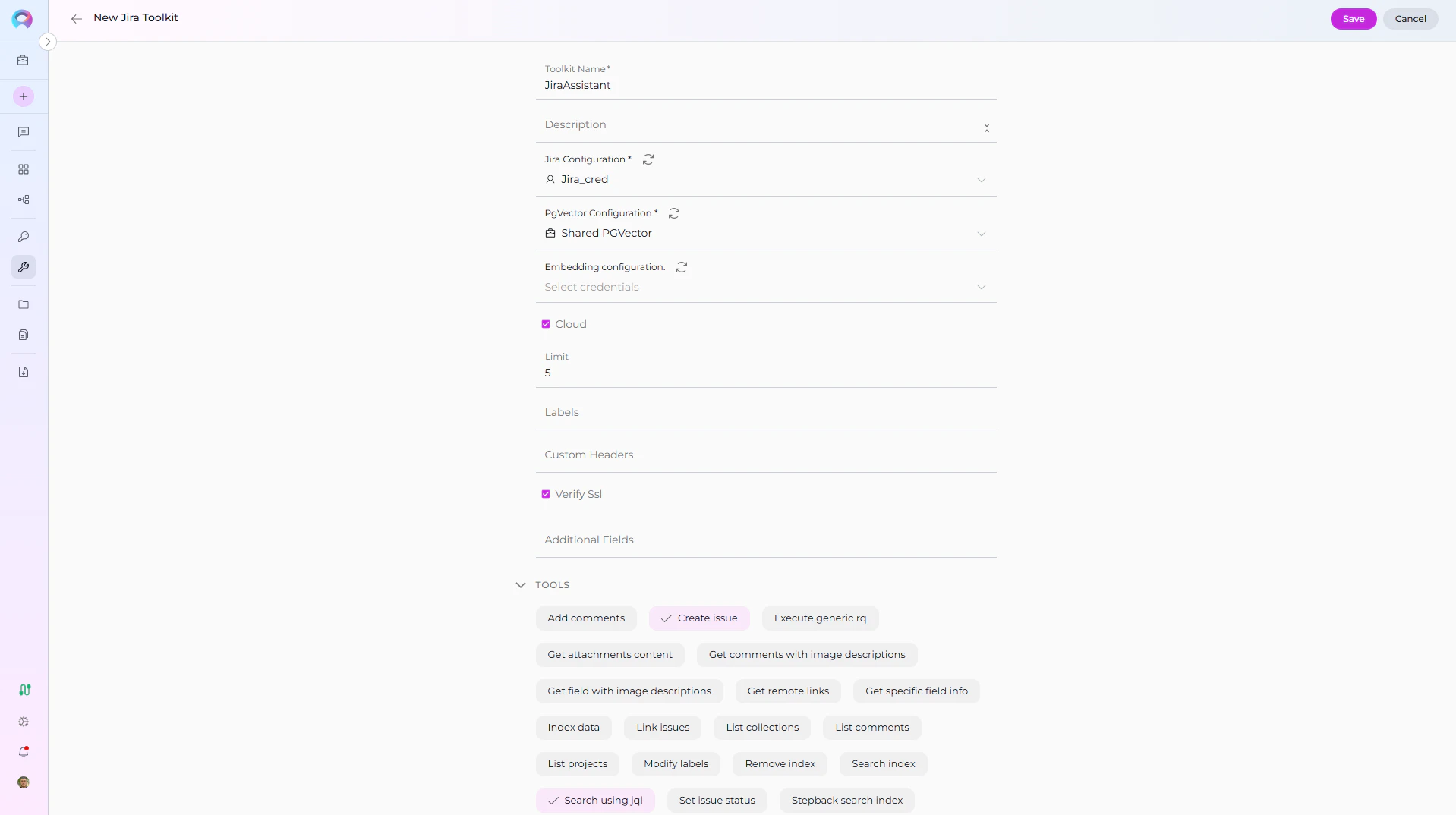Open the notifications bell with red badge
The height and width of the screenshot is (815, 1456).
[x=23, y=752]
